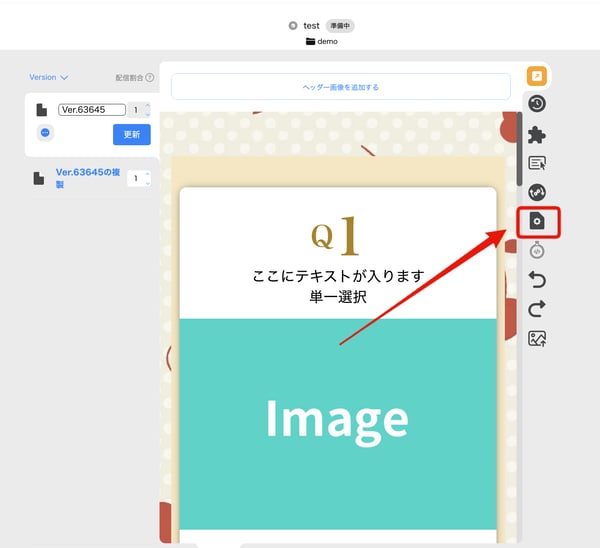Click the greyed-out code timer icon

(x=537, y=251)
